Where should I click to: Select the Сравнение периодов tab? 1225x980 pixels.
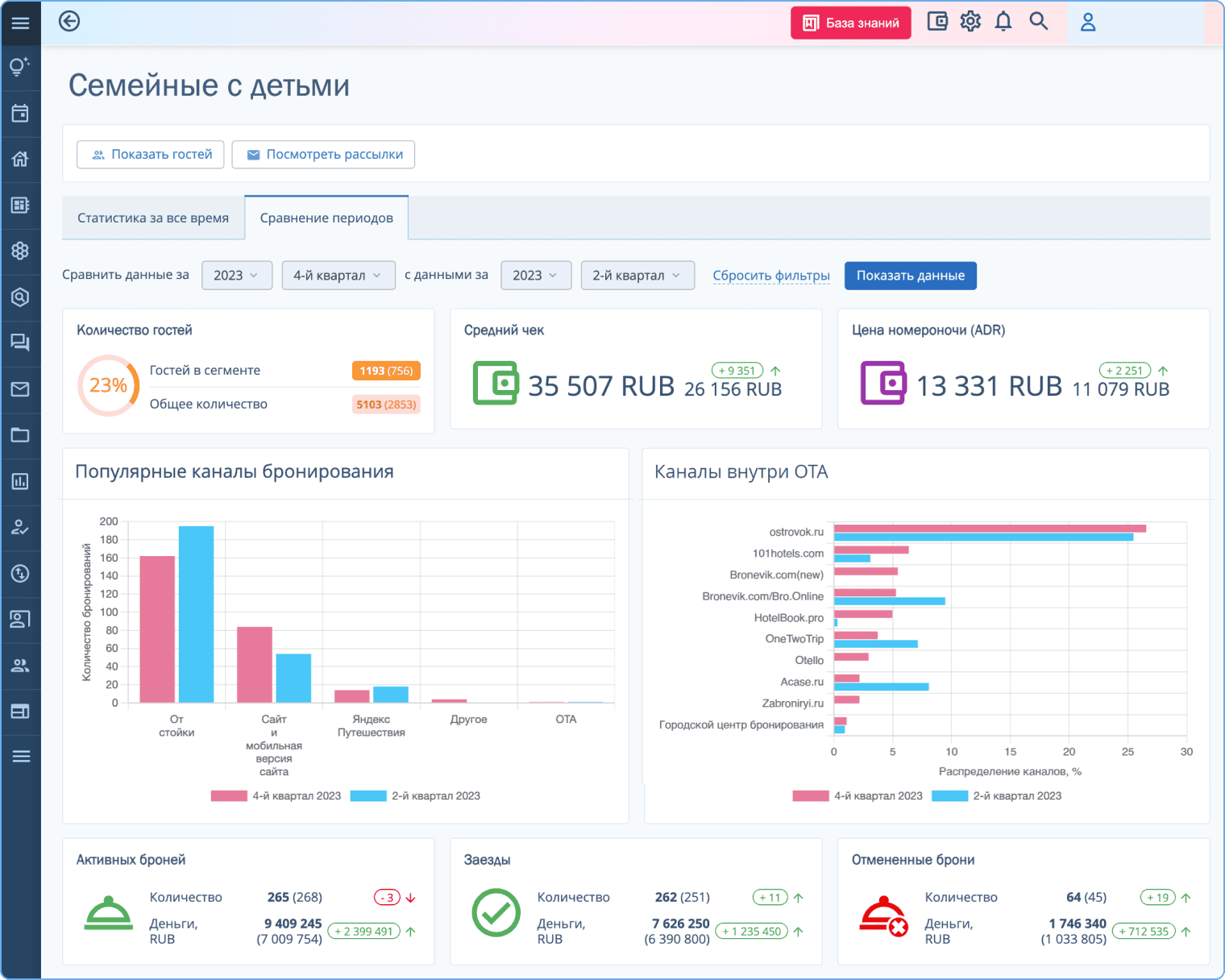326,218
